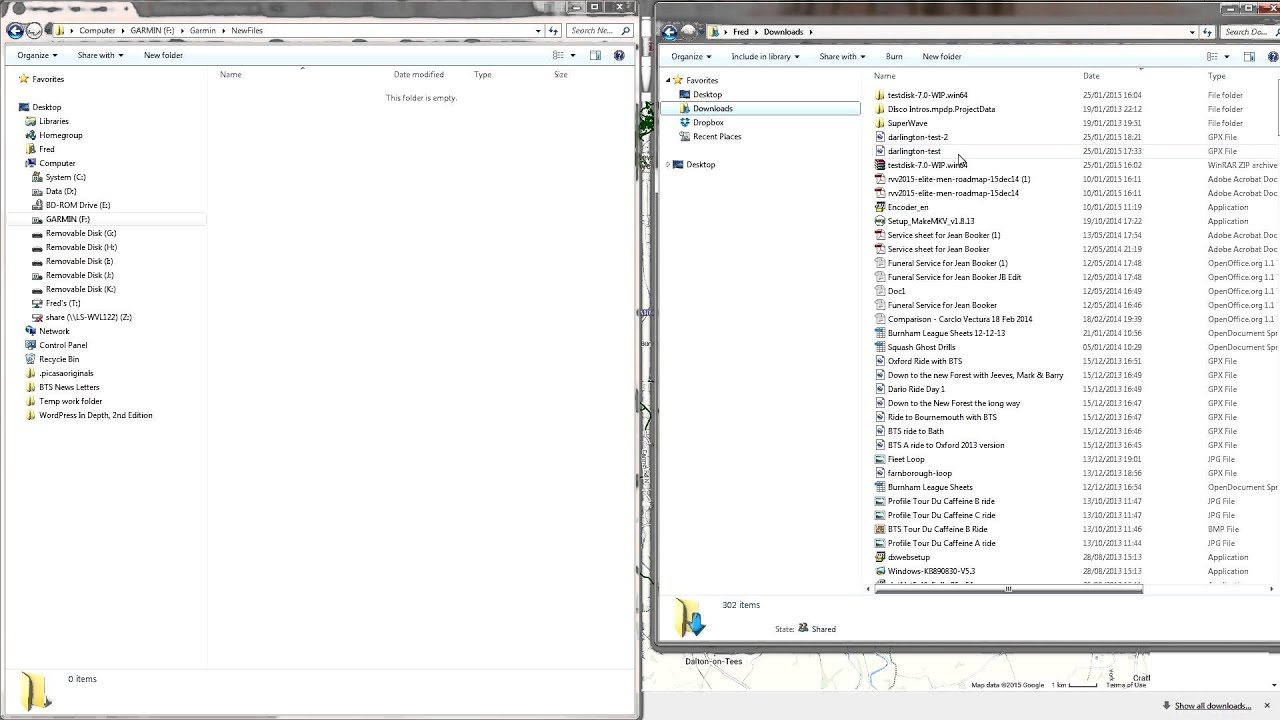Select Removable Disk (G:) in the tree
Image resolution: width=1280 pixels, height=720 pixels.
point(80,233)
